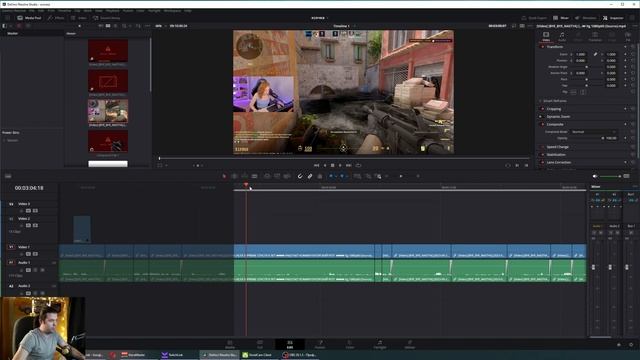
Task: Adjust the Rotation Angle slider
Action: point(587,67)
